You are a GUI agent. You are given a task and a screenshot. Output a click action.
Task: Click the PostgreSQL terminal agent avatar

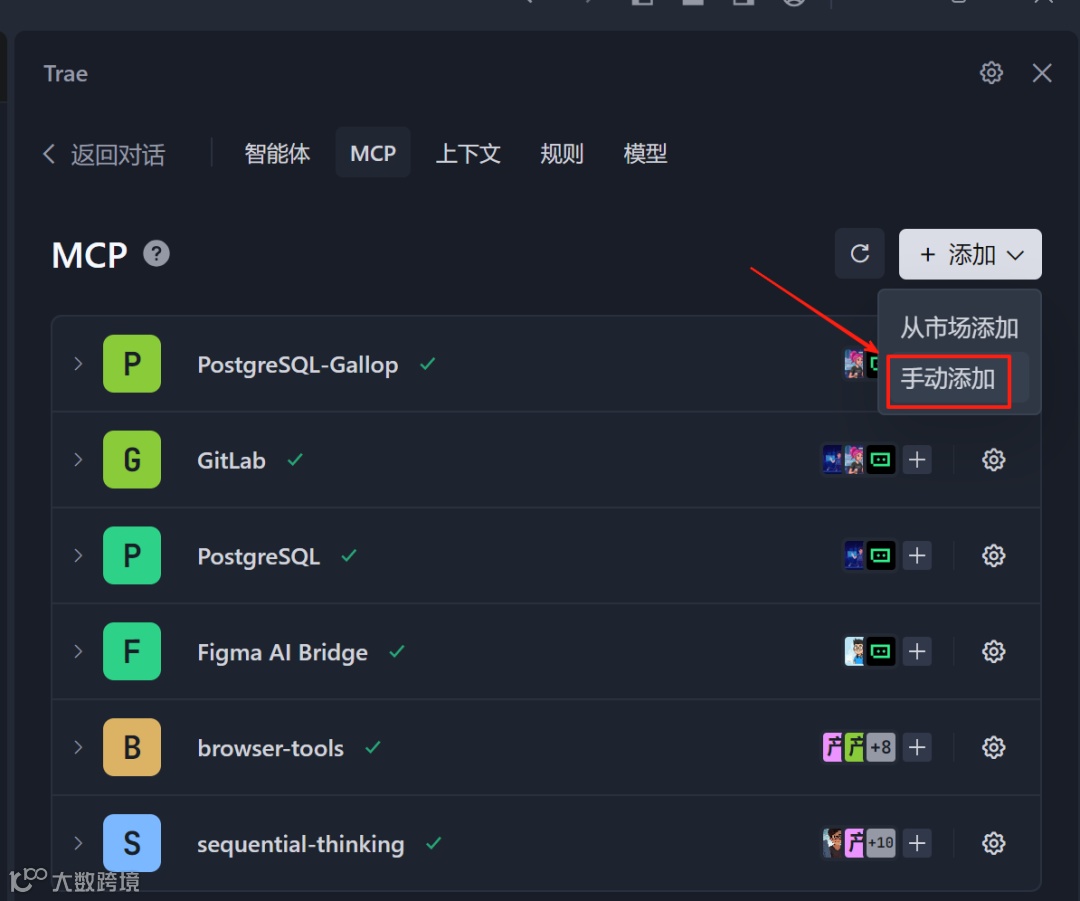(x=881, y=555)
